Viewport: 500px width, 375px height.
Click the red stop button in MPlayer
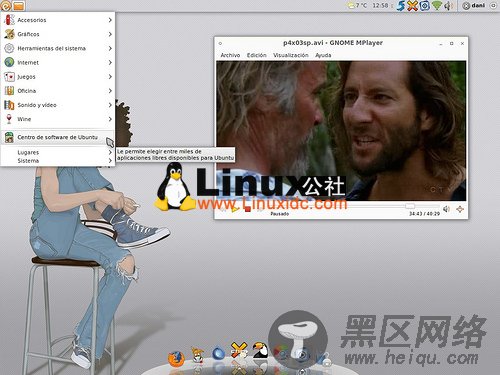(247, 209)
